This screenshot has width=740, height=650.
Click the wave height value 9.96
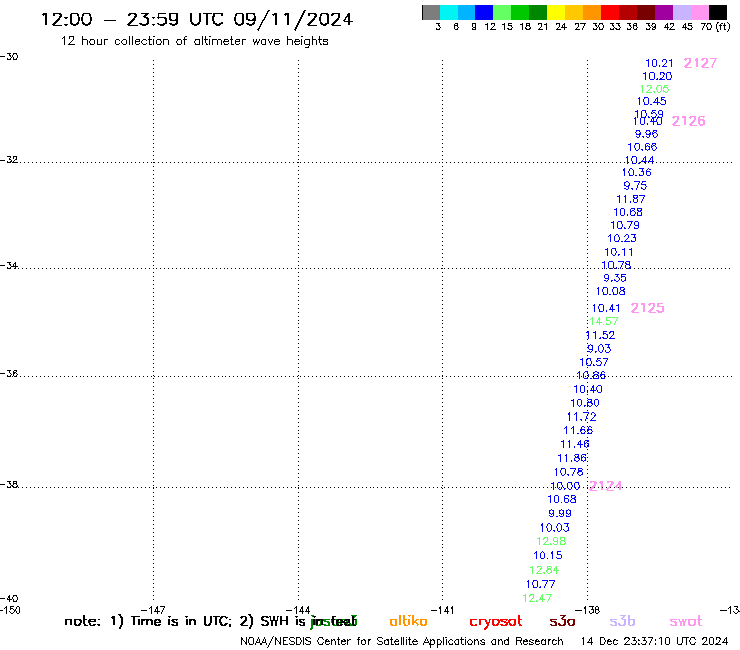646,134
